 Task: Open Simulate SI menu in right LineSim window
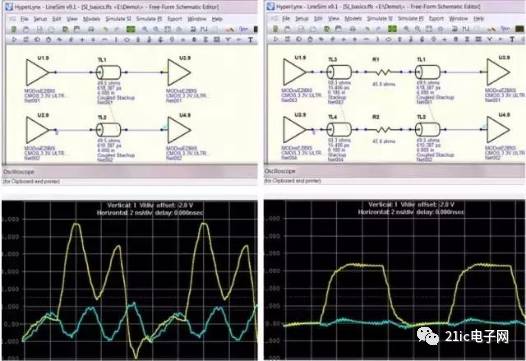click(379, 19)
